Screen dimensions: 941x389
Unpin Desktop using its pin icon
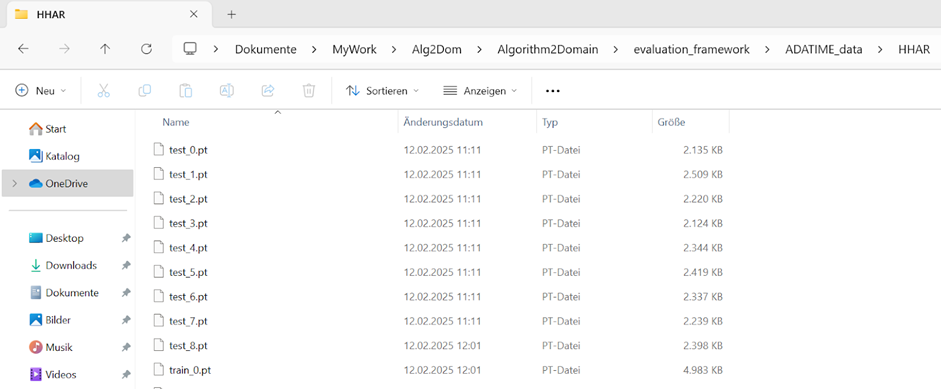(x=125, y=238)
